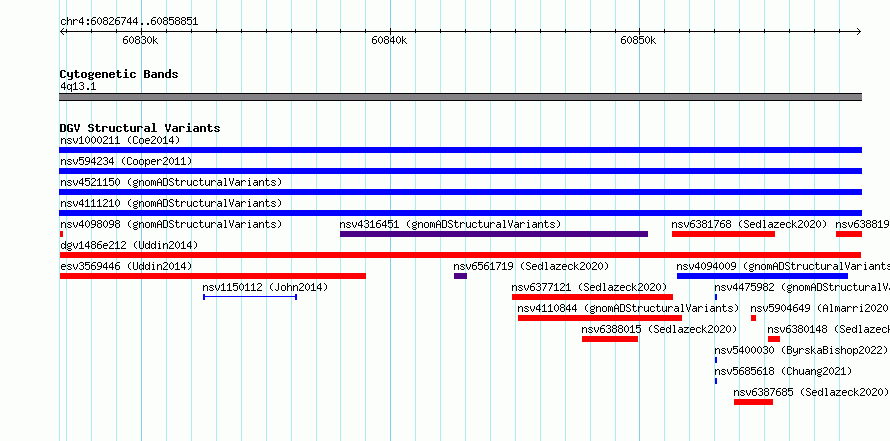Click the DGV Structural Variants track title
The image size is (890, 441).
140,128
